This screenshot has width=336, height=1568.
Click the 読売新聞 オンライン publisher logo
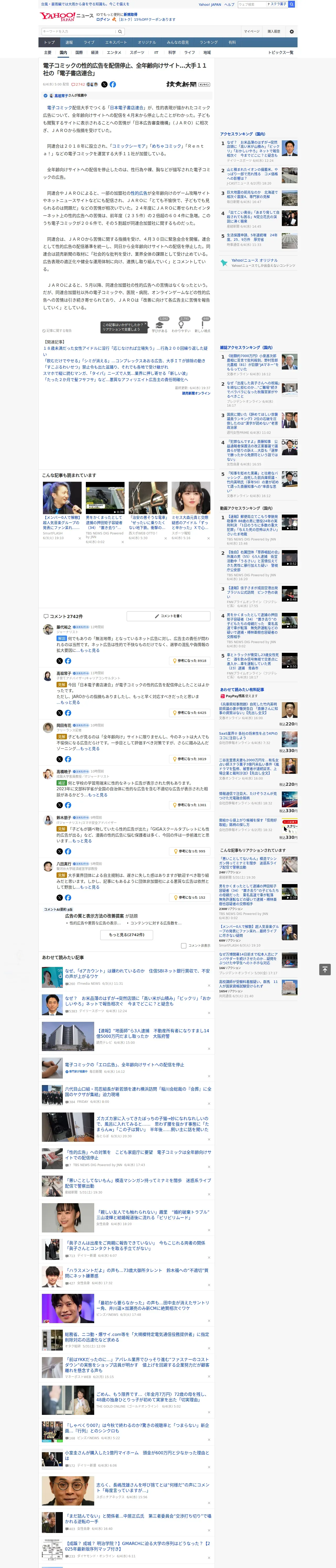click(x=188, y=85)
